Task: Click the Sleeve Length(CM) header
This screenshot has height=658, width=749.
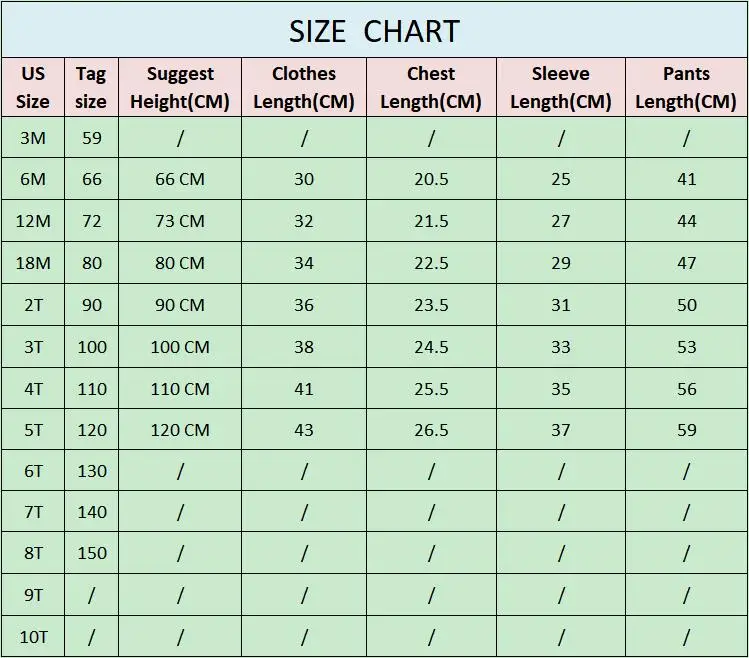Action: [x=561, y=87]
